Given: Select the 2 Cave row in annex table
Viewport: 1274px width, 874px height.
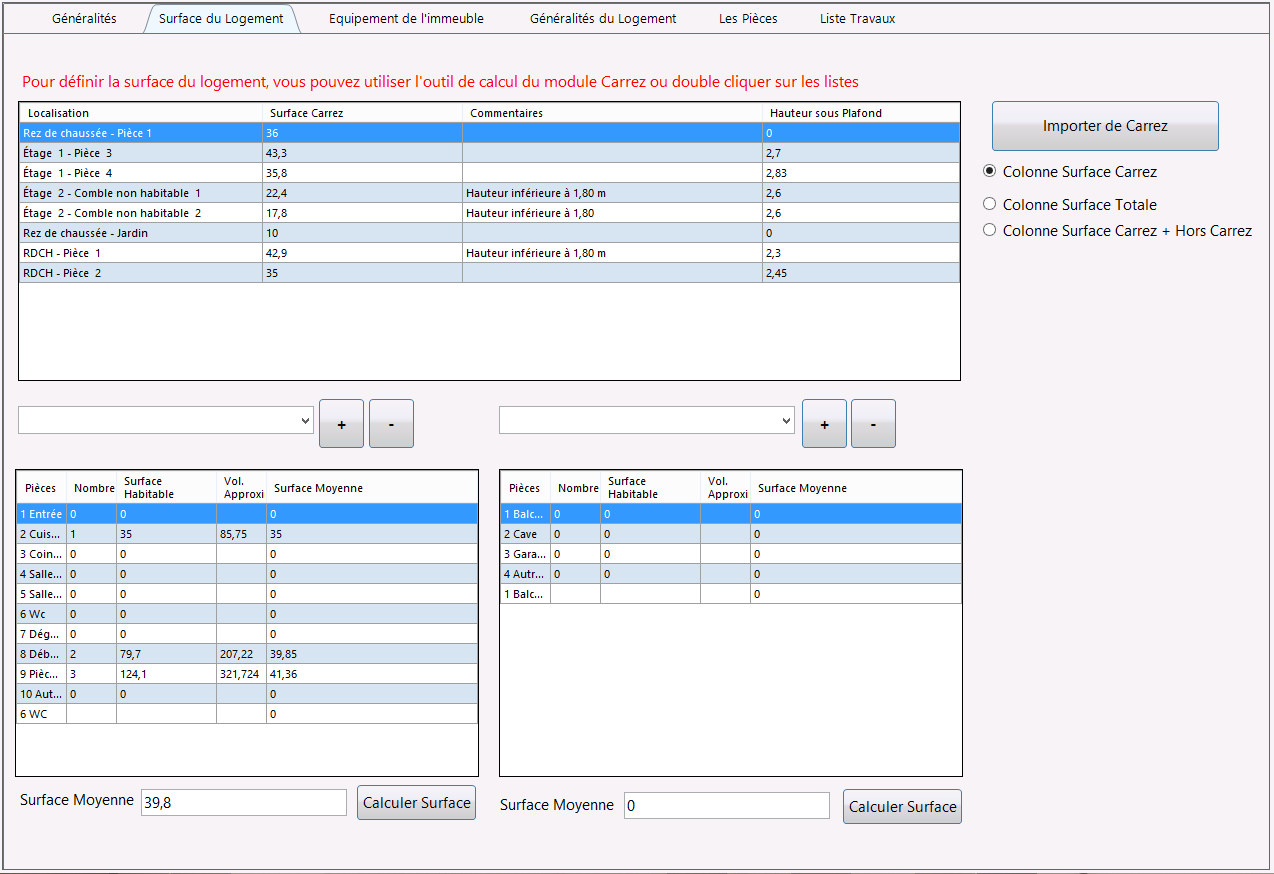Looking at the screenshot, I should pos(731,534).
